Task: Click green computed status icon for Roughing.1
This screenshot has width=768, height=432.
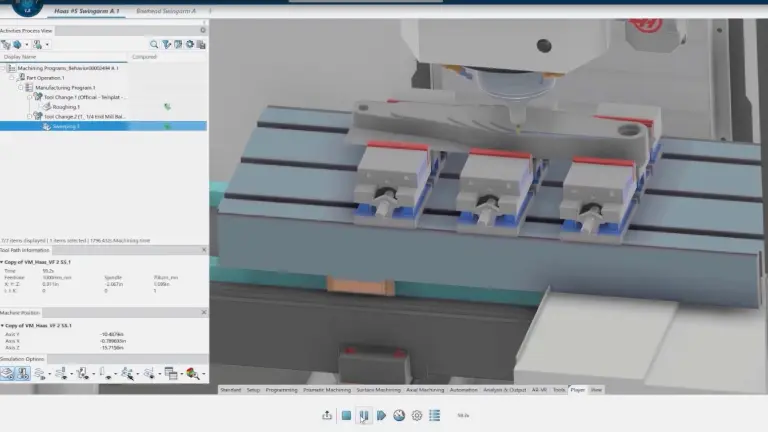Action: click(168, 107)
